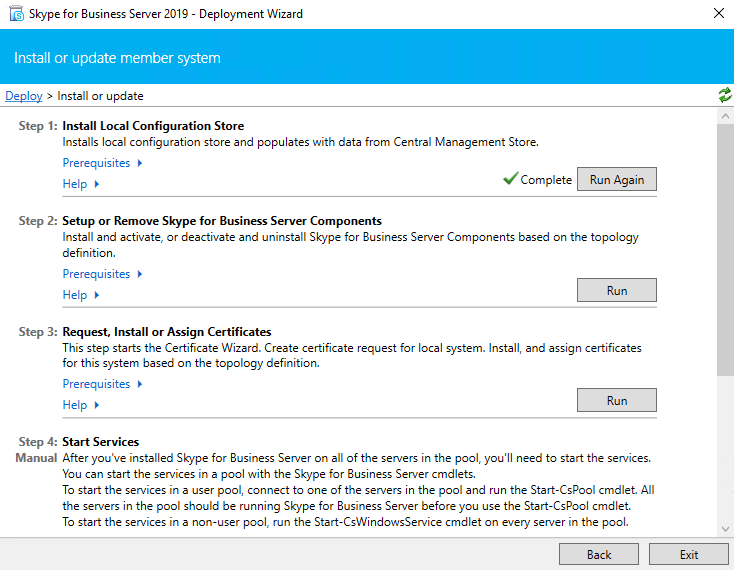
Task: Exit the Deployment Wizard
Action: (x=688, y=554)
